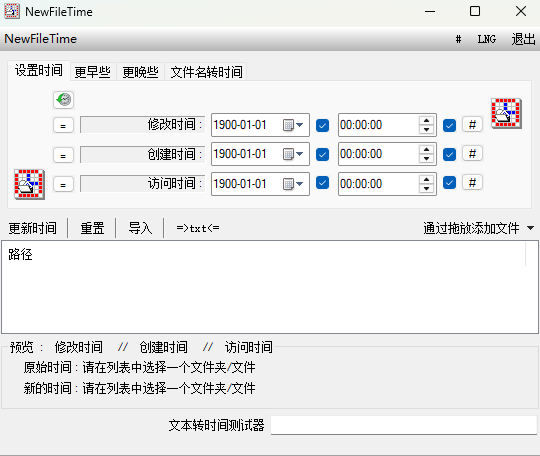
Task: Decrease 创建时间 time with down spinner
Action: point(427,158)
